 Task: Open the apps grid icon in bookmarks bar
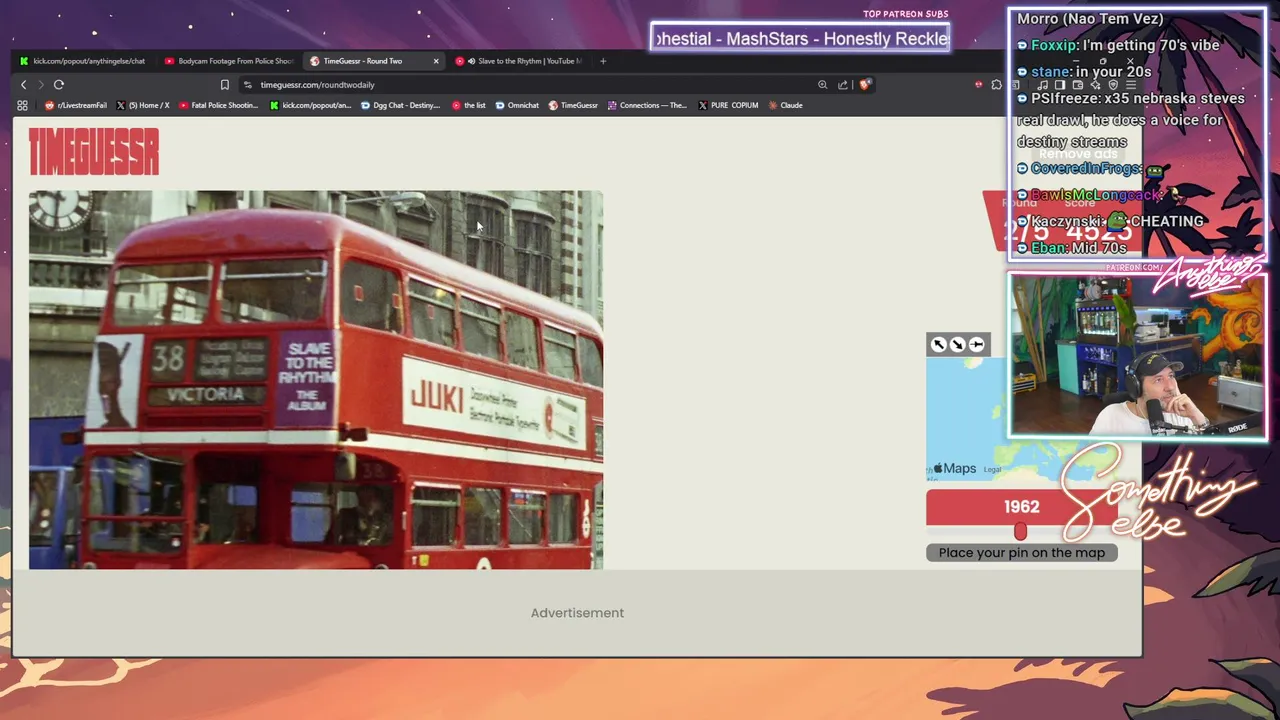(22, 105)
